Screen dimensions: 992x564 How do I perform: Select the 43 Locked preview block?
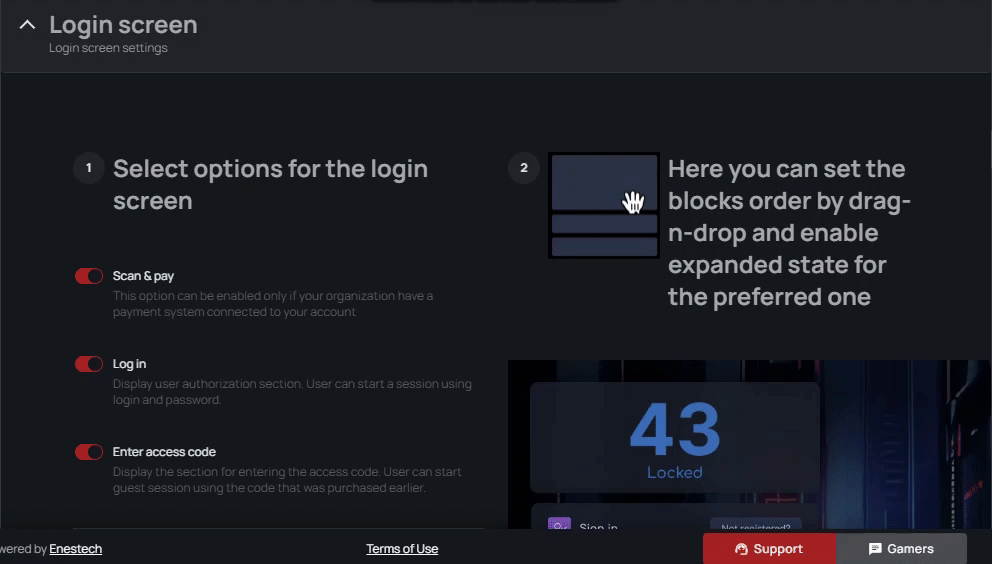pyautogui.click(x=674, y=438)
